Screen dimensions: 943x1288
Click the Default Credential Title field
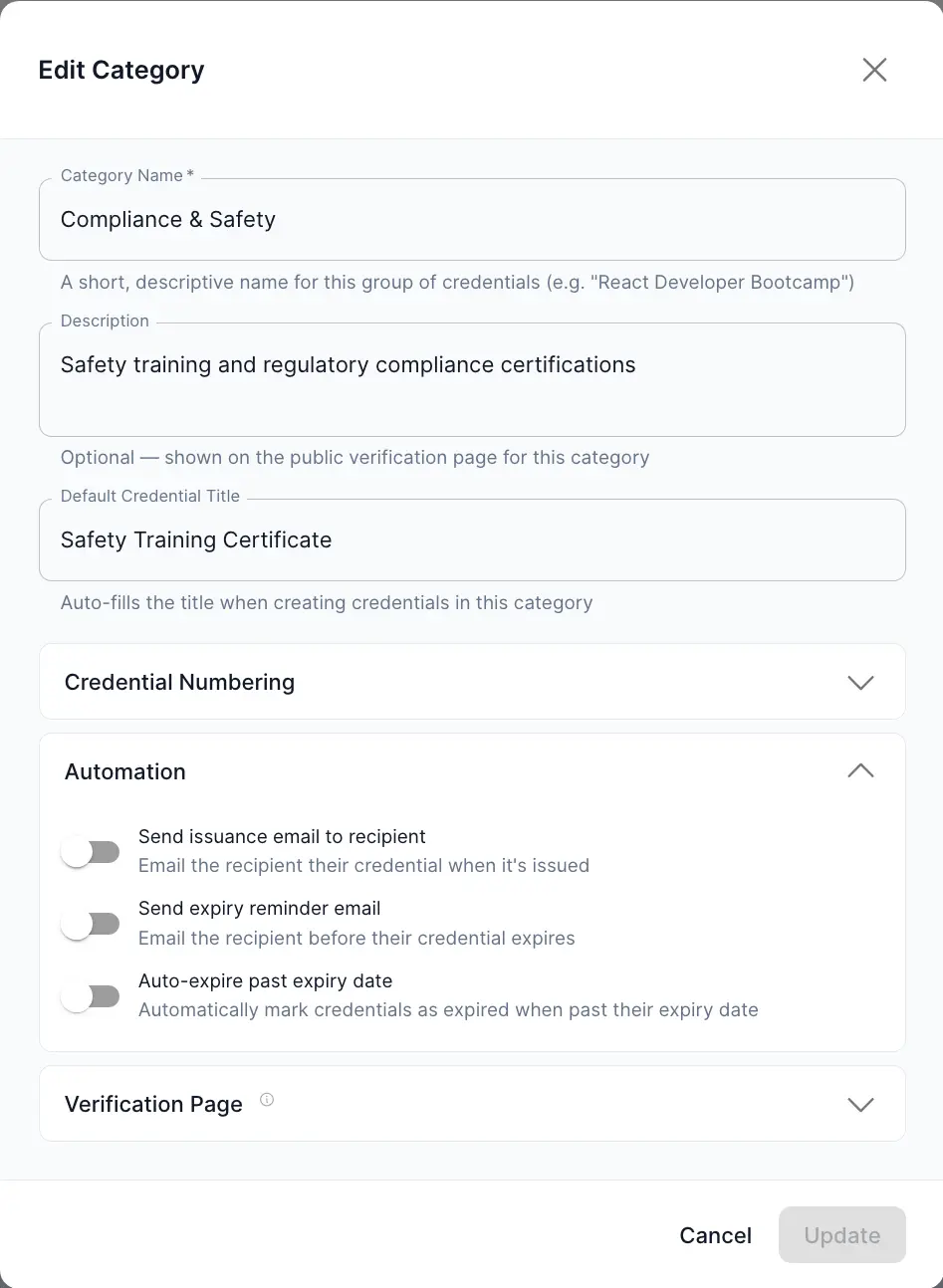point(472,539)
